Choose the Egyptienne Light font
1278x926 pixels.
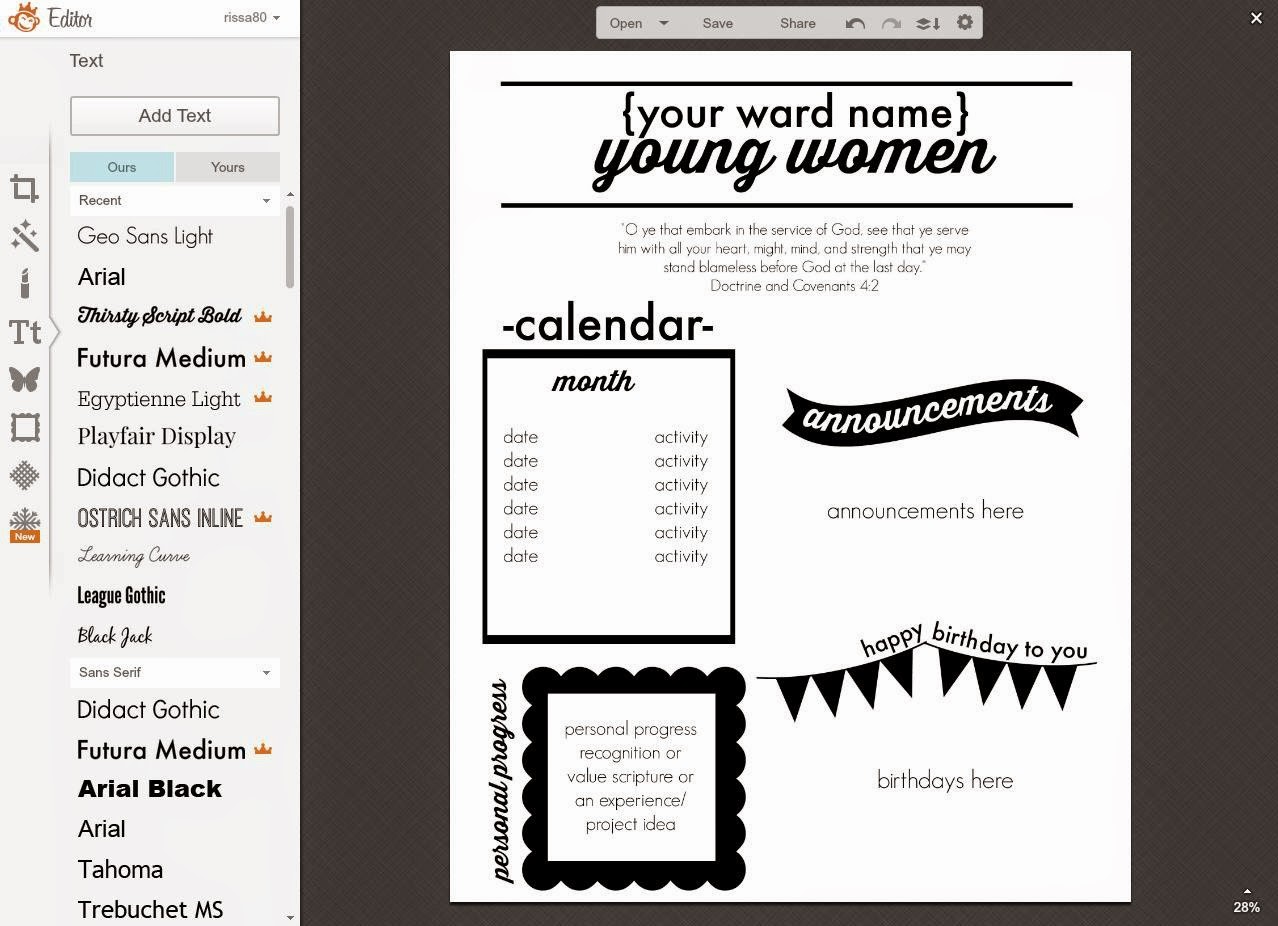(158, 398)
